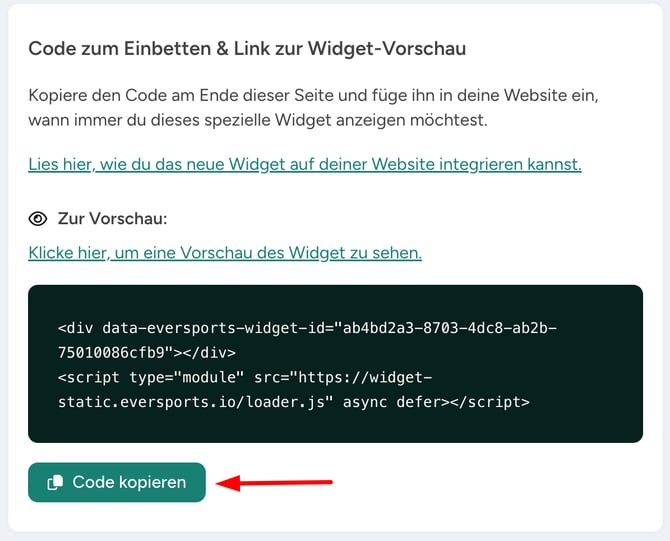Click the Code kopieren button
This screenshot has width=670, height=541.
[x=117, y=482]
